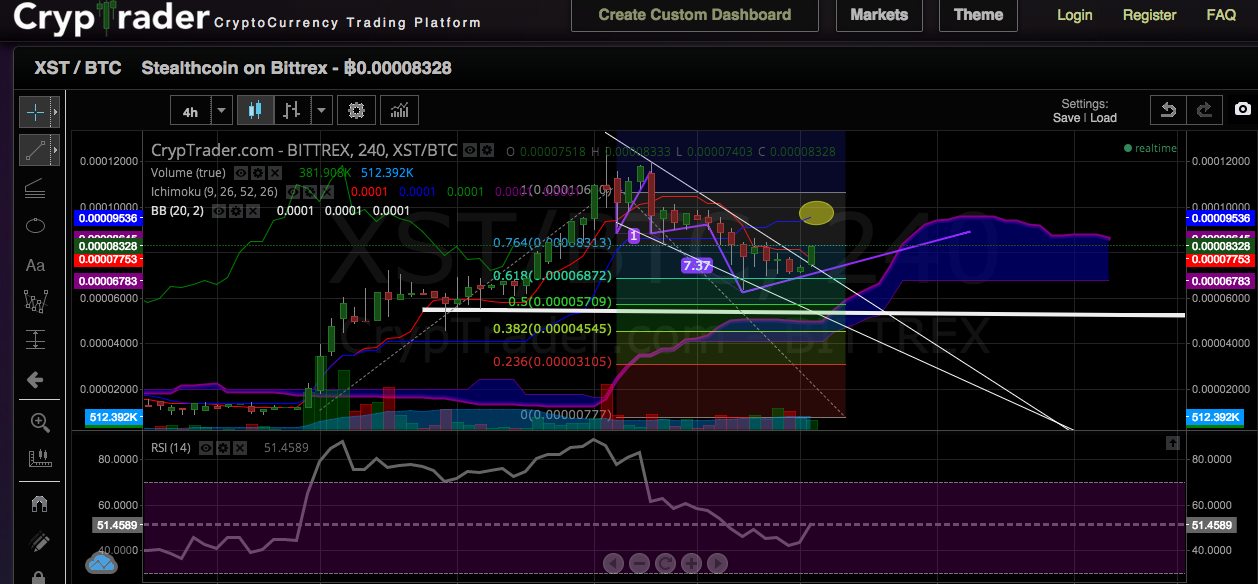
Task: Open the Register link
Action: 1149,15
